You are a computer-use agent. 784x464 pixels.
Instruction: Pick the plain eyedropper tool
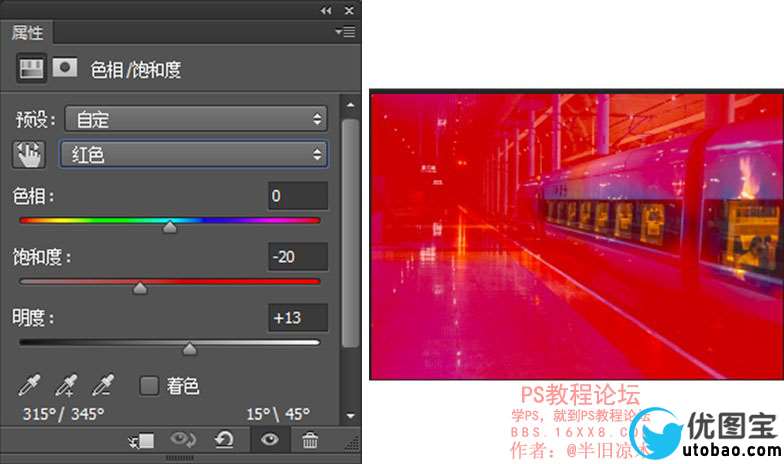click(31, 386)
